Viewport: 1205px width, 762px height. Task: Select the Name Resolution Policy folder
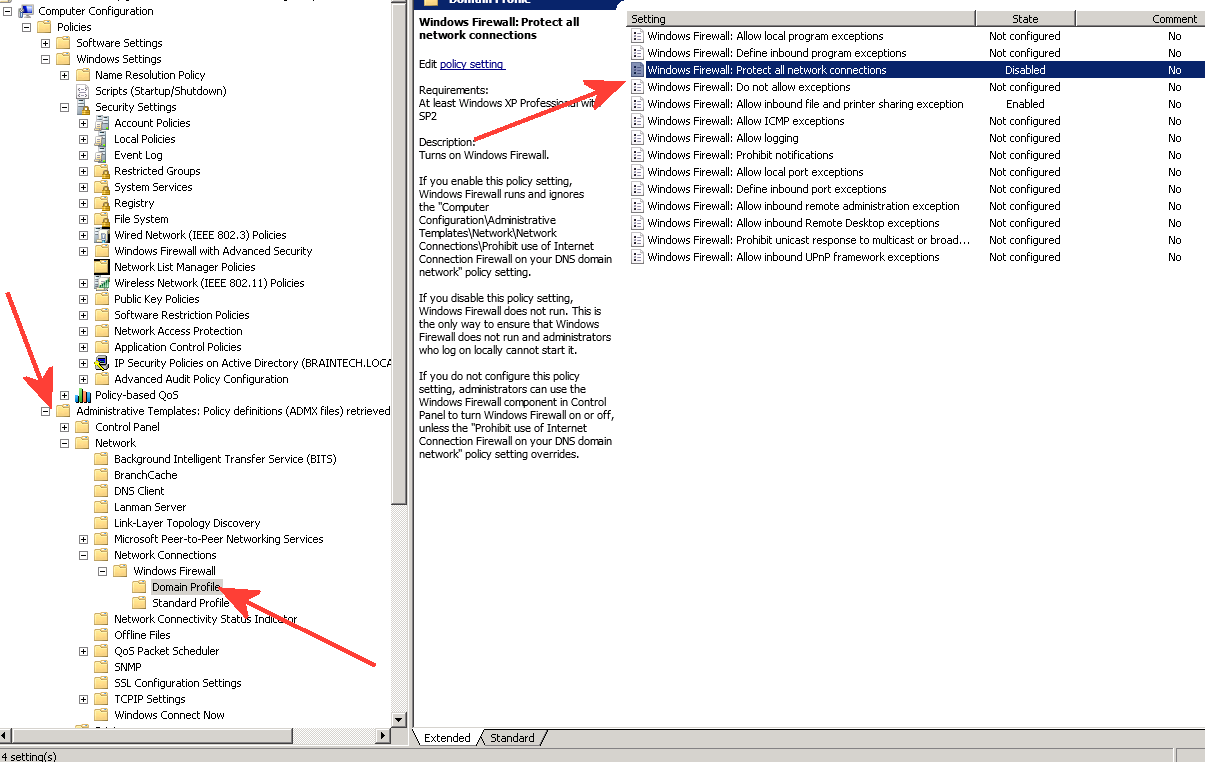pos(150,75)
